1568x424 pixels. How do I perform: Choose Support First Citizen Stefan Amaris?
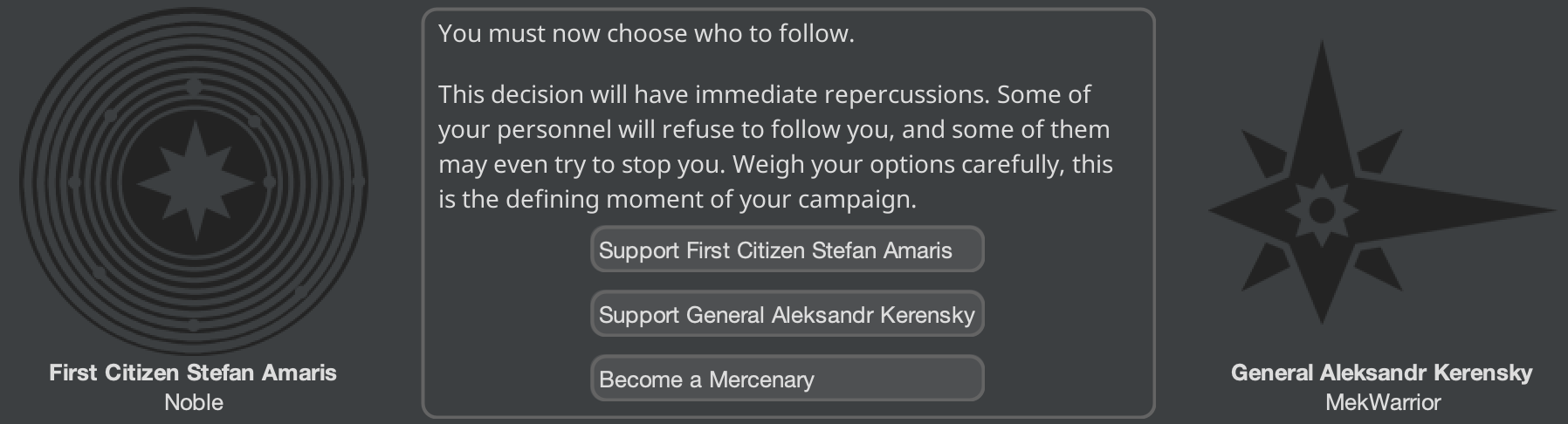tap(787, 250)
